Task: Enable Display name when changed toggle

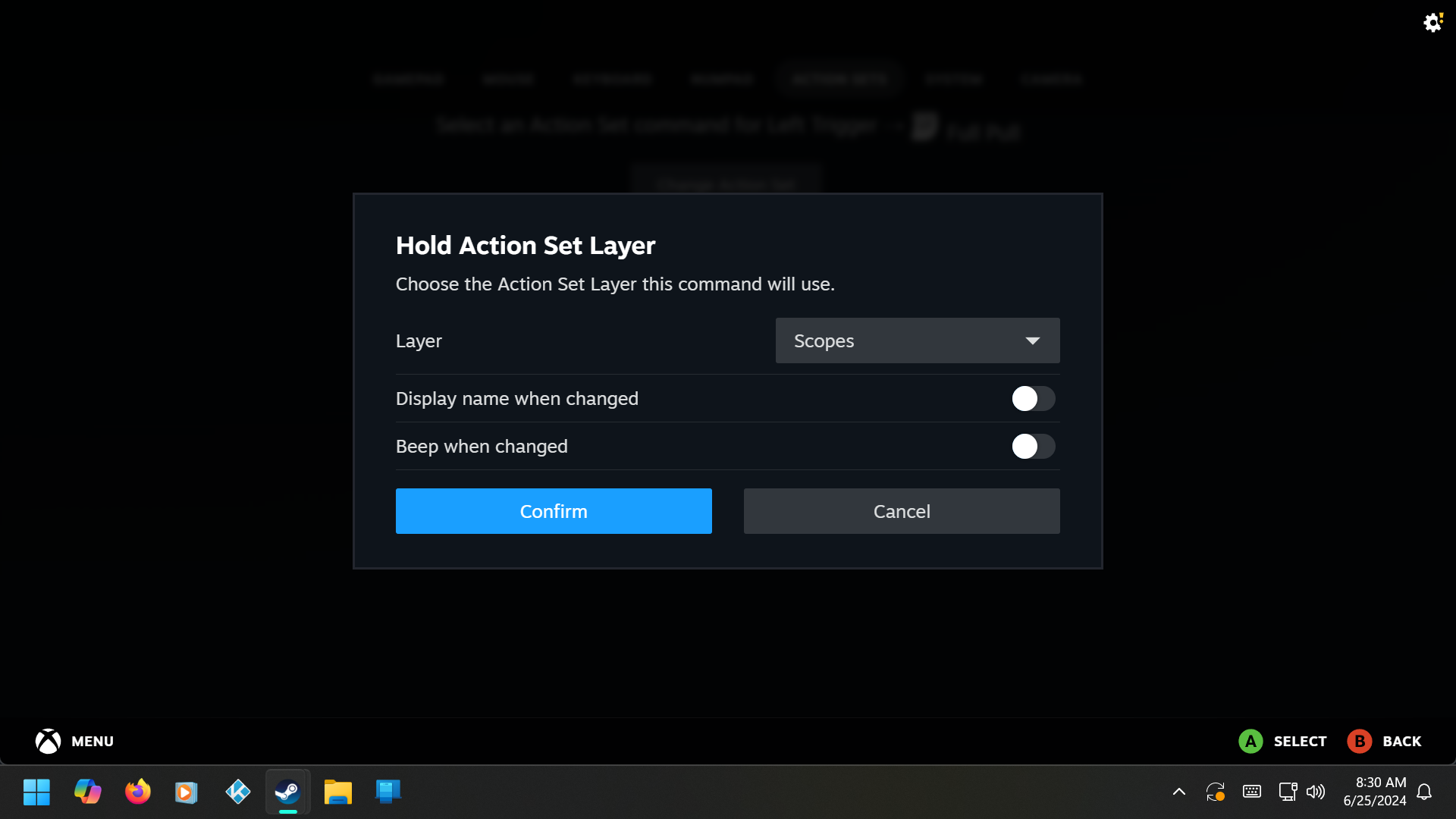Action: click(x=1033, y=399)
